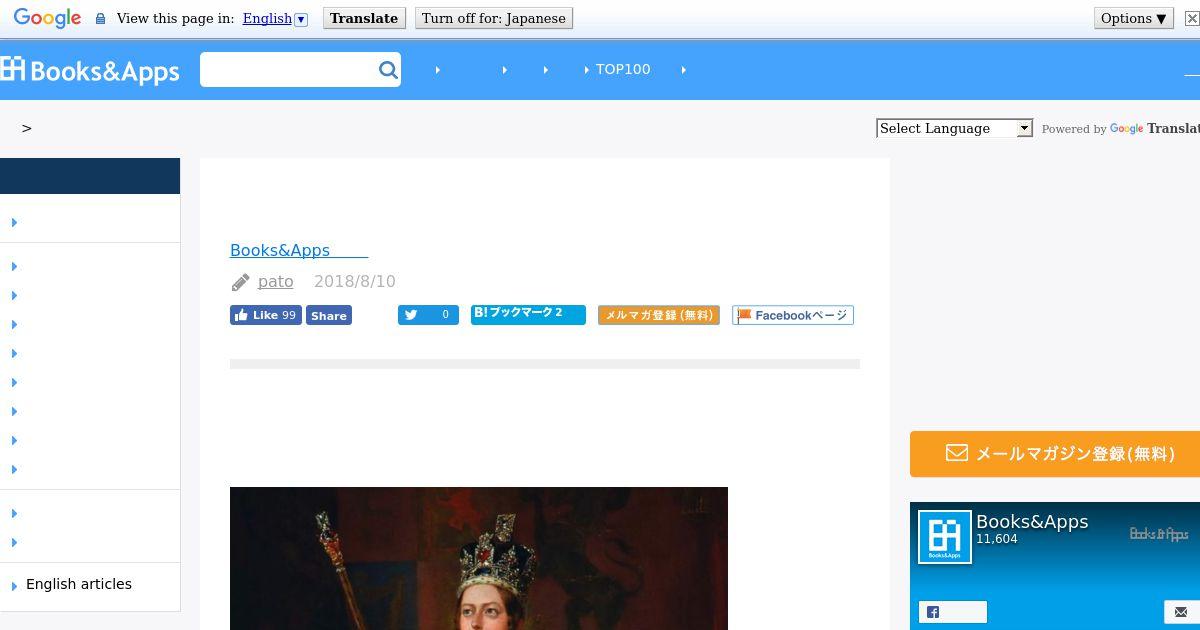Click the magnifier search icon
1200x630 pixels.
388,69
